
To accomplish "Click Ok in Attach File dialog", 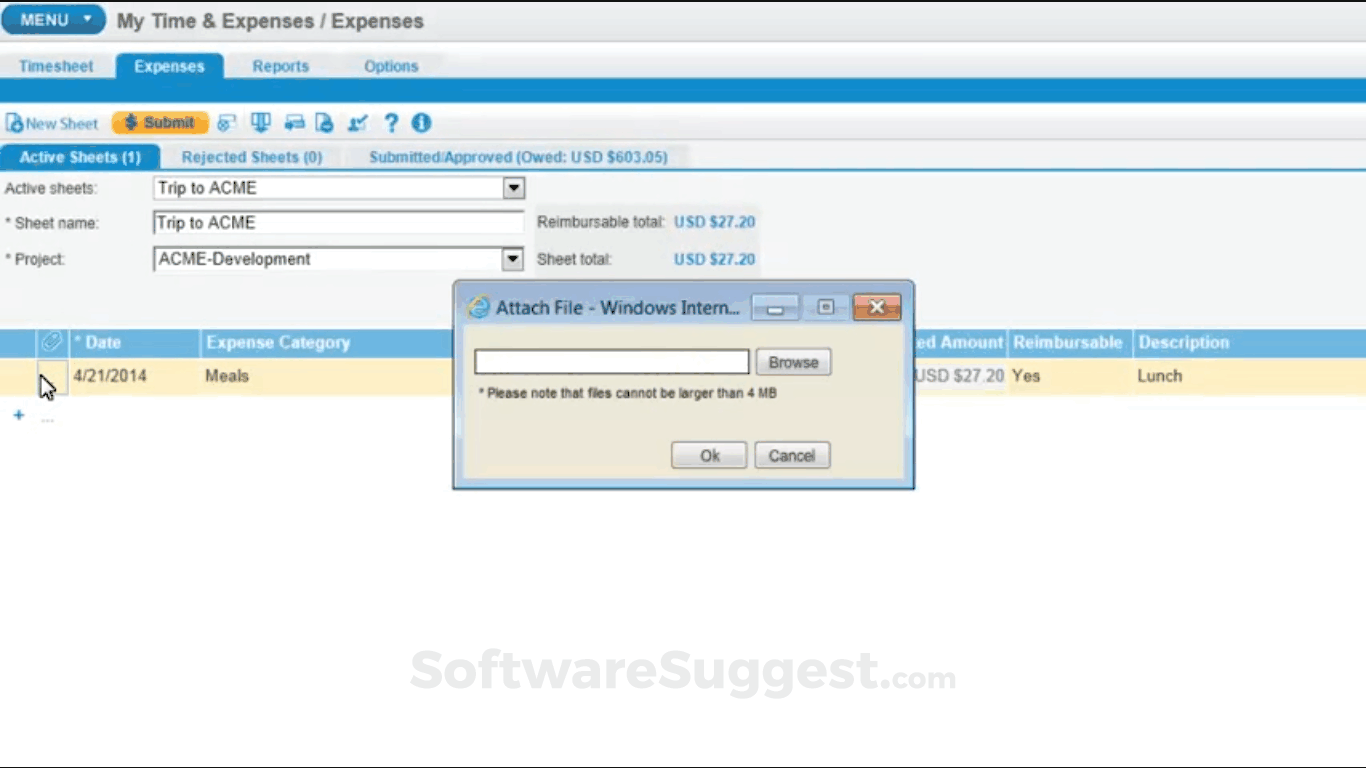I will click(x=709, y=455).
